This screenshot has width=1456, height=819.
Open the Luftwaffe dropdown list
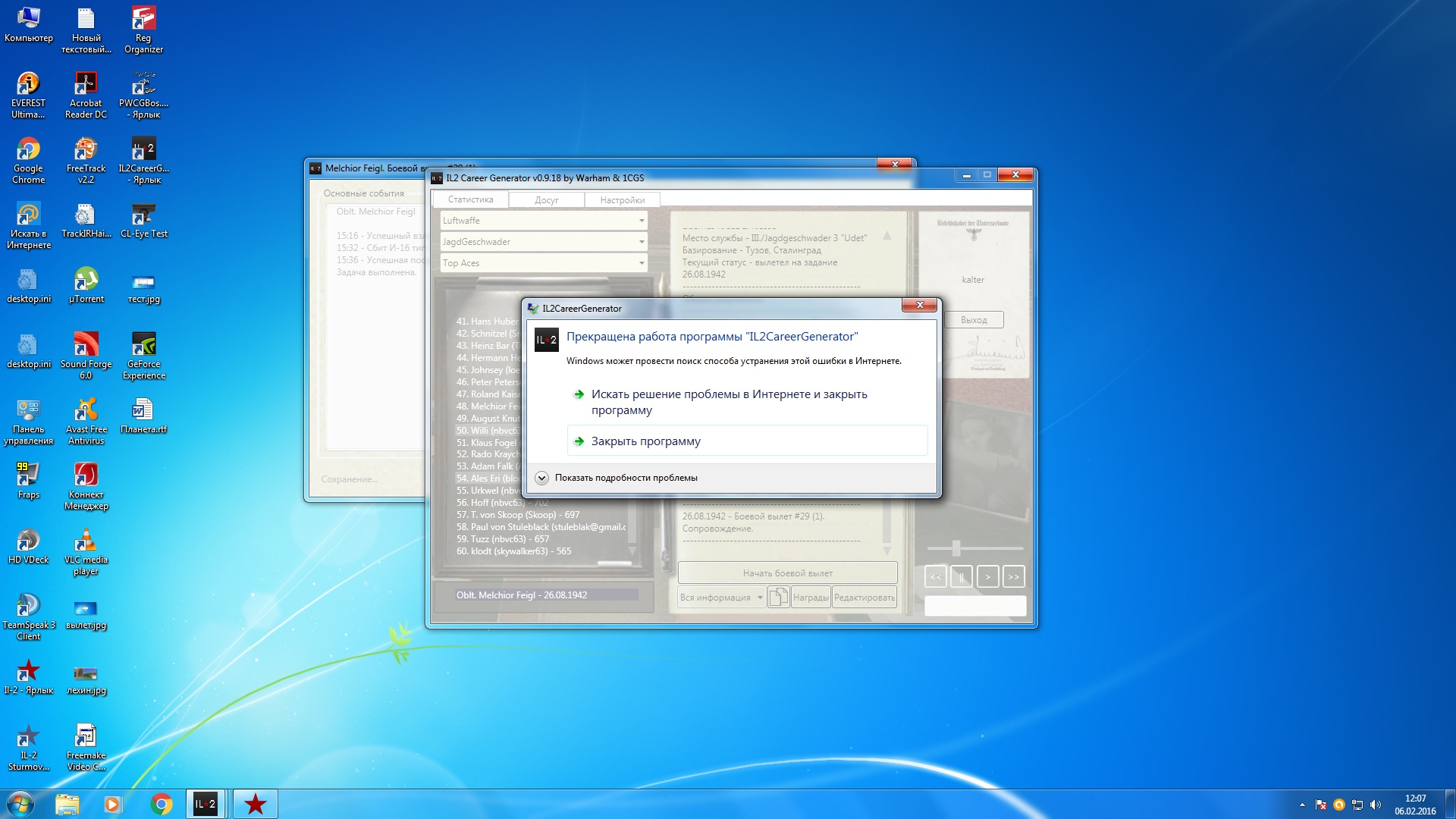tap(642, 221)
